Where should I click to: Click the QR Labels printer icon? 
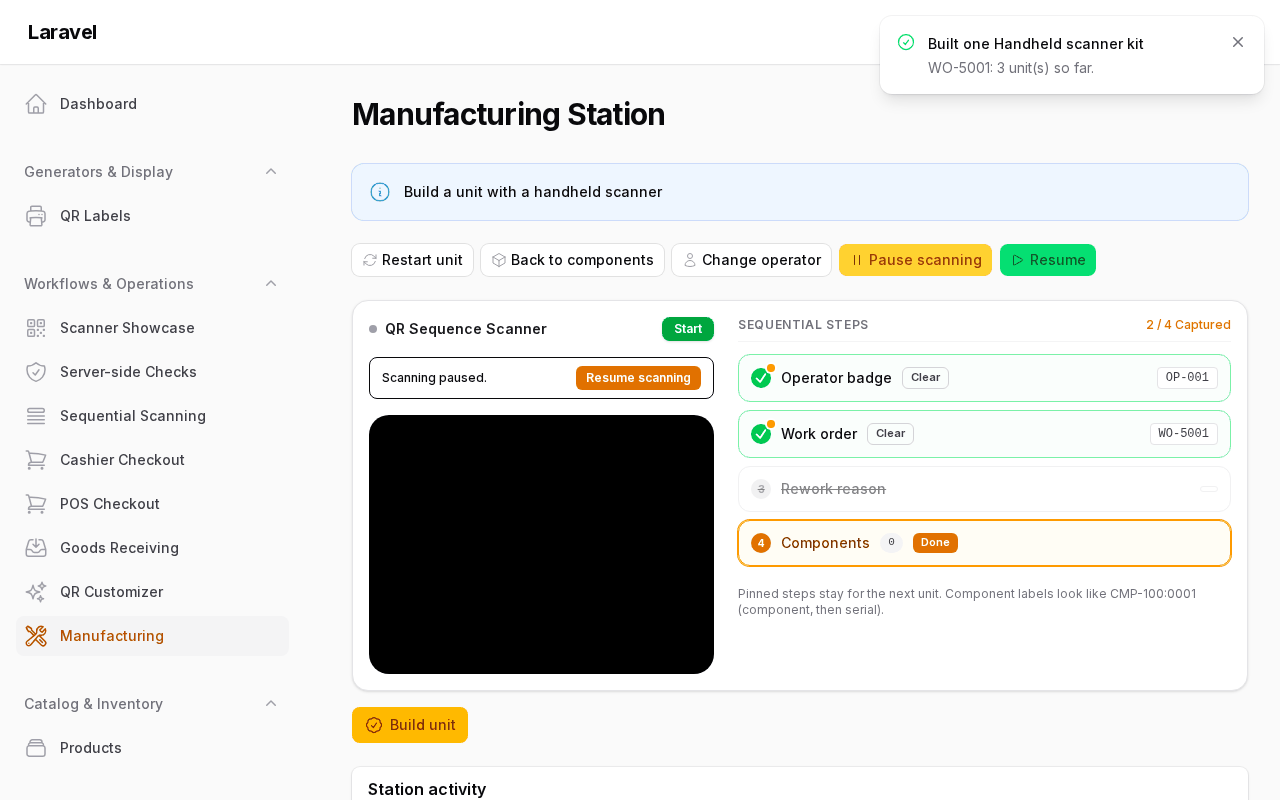click(x=36, y=216)
